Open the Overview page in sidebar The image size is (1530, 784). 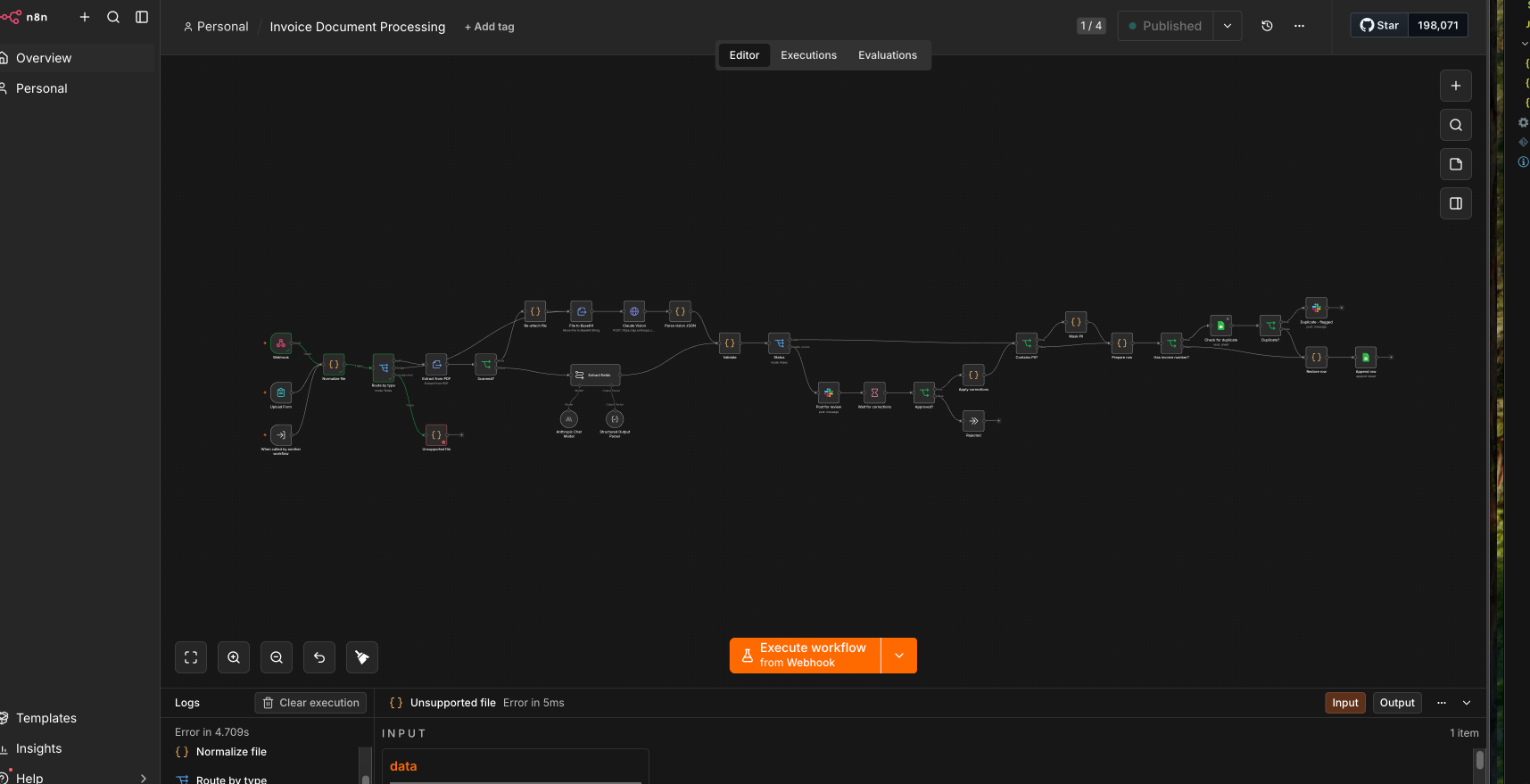(x=76, y=58)
